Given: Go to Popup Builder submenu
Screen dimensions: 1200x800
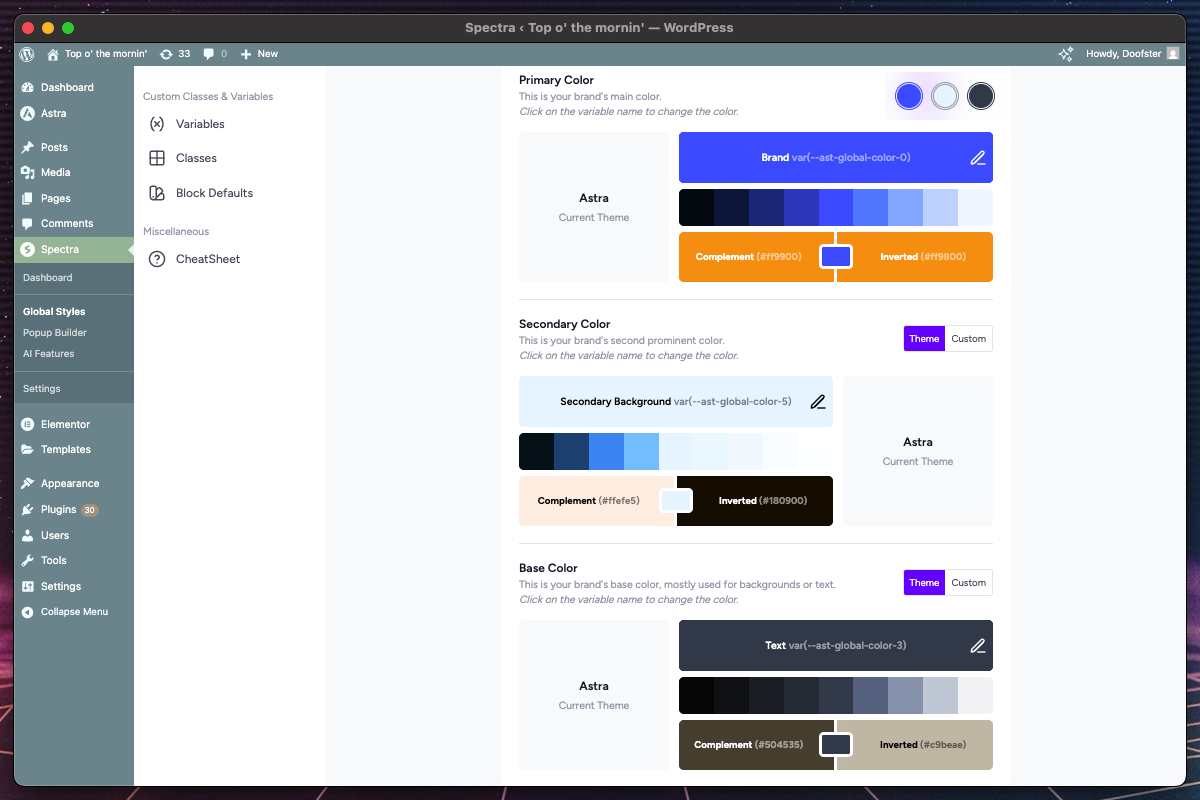Looking at the screenshot, I should pyautogui.click(x=55, y=333).
